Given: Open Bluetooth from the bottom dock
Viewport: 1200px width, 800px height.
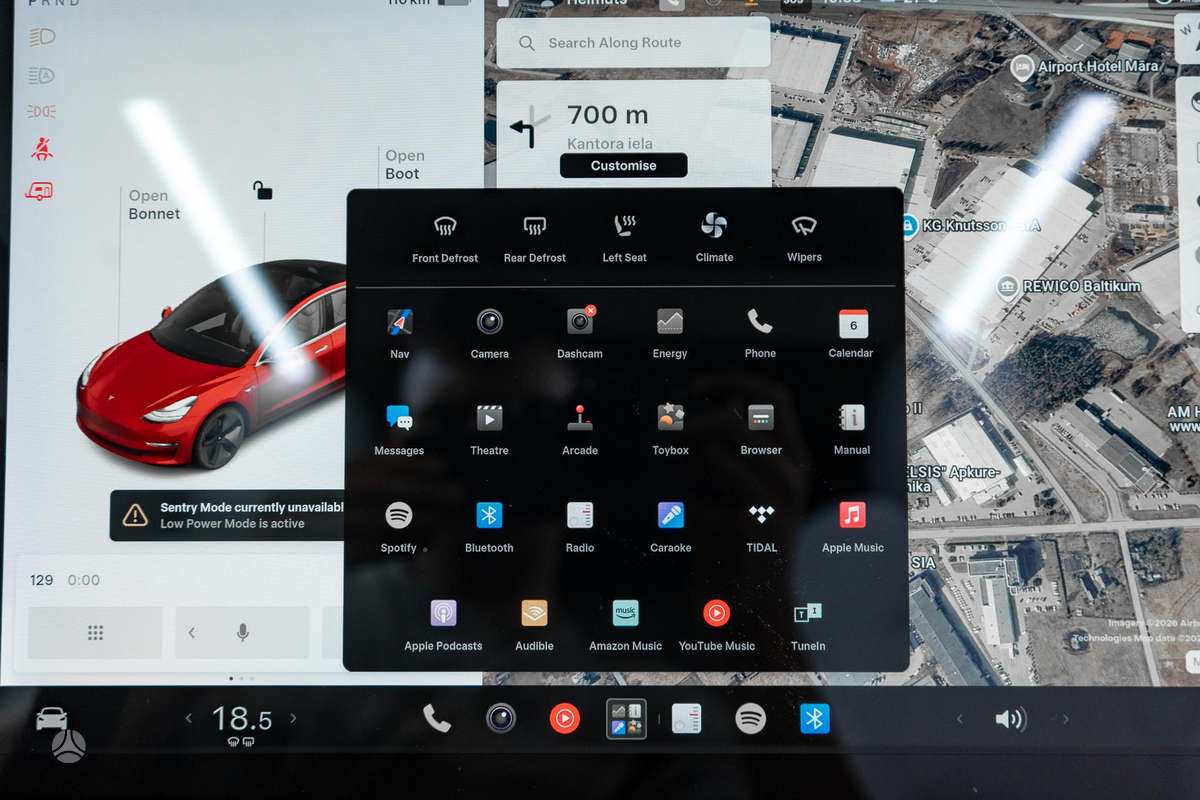Looking at the screenshot, I should coord(815,718).
